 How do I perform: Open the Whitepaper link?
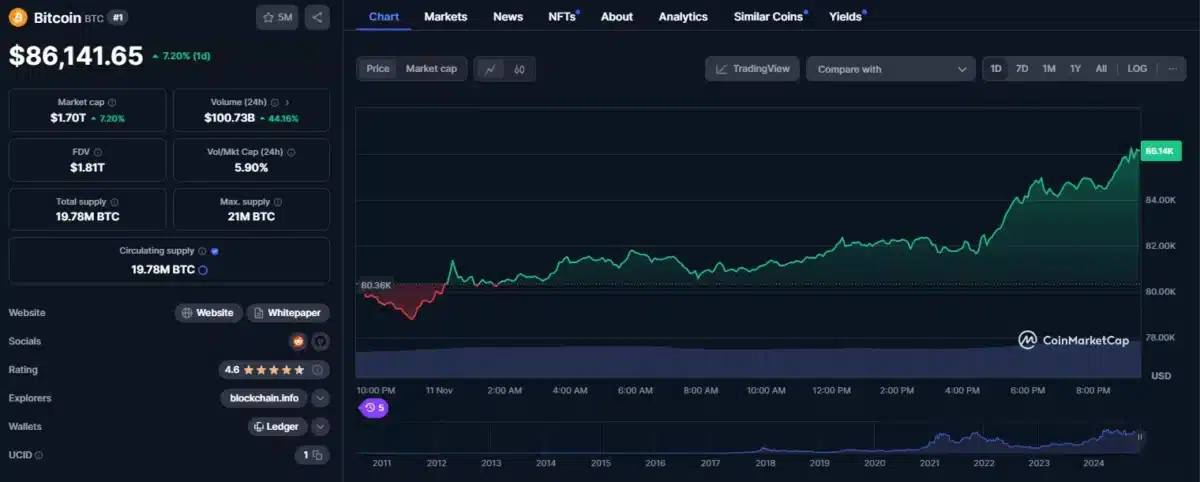click(288, 313)
